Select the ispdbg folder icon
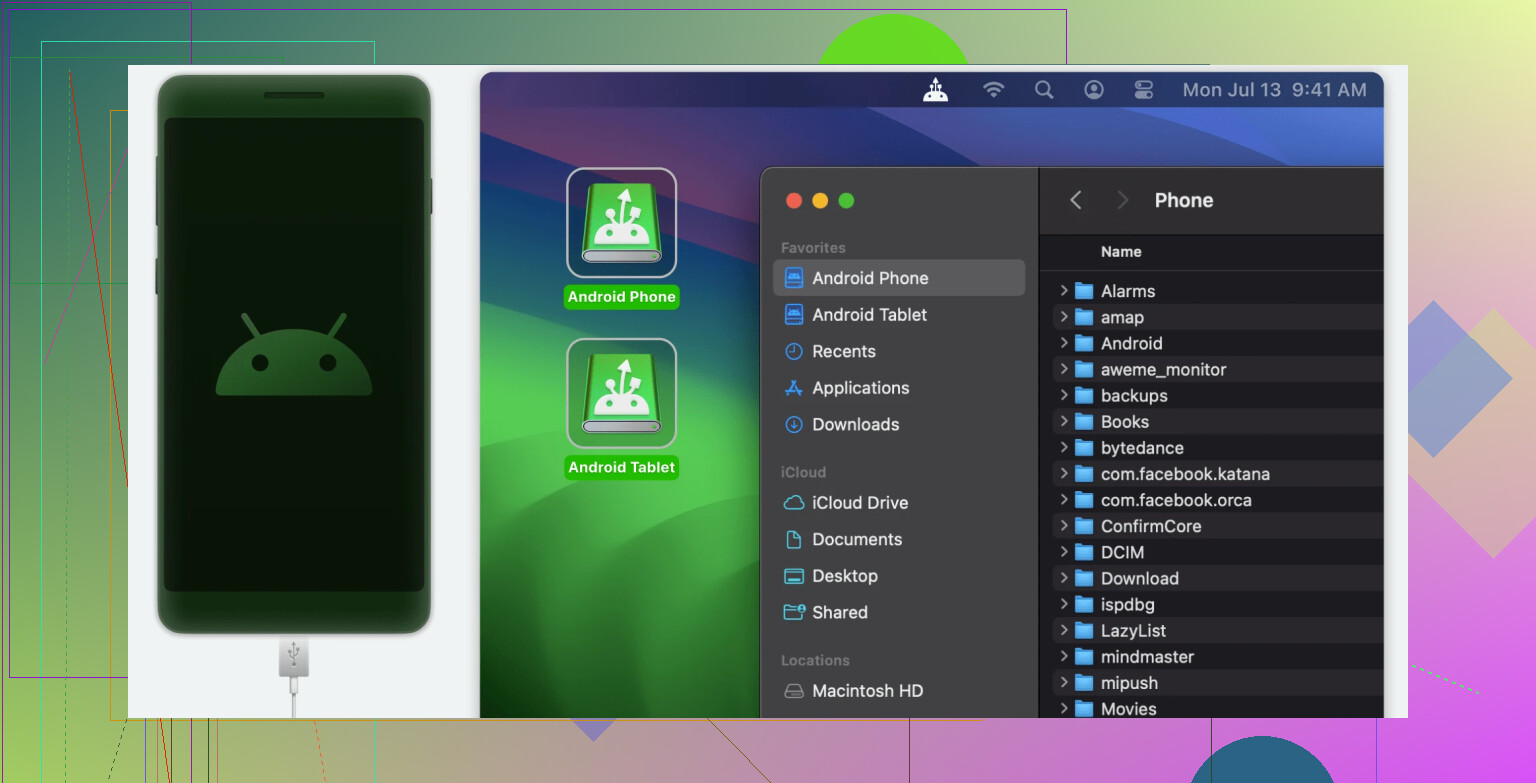The width and height of the screenshot is (1536, 783). [x=1084, y=604]
